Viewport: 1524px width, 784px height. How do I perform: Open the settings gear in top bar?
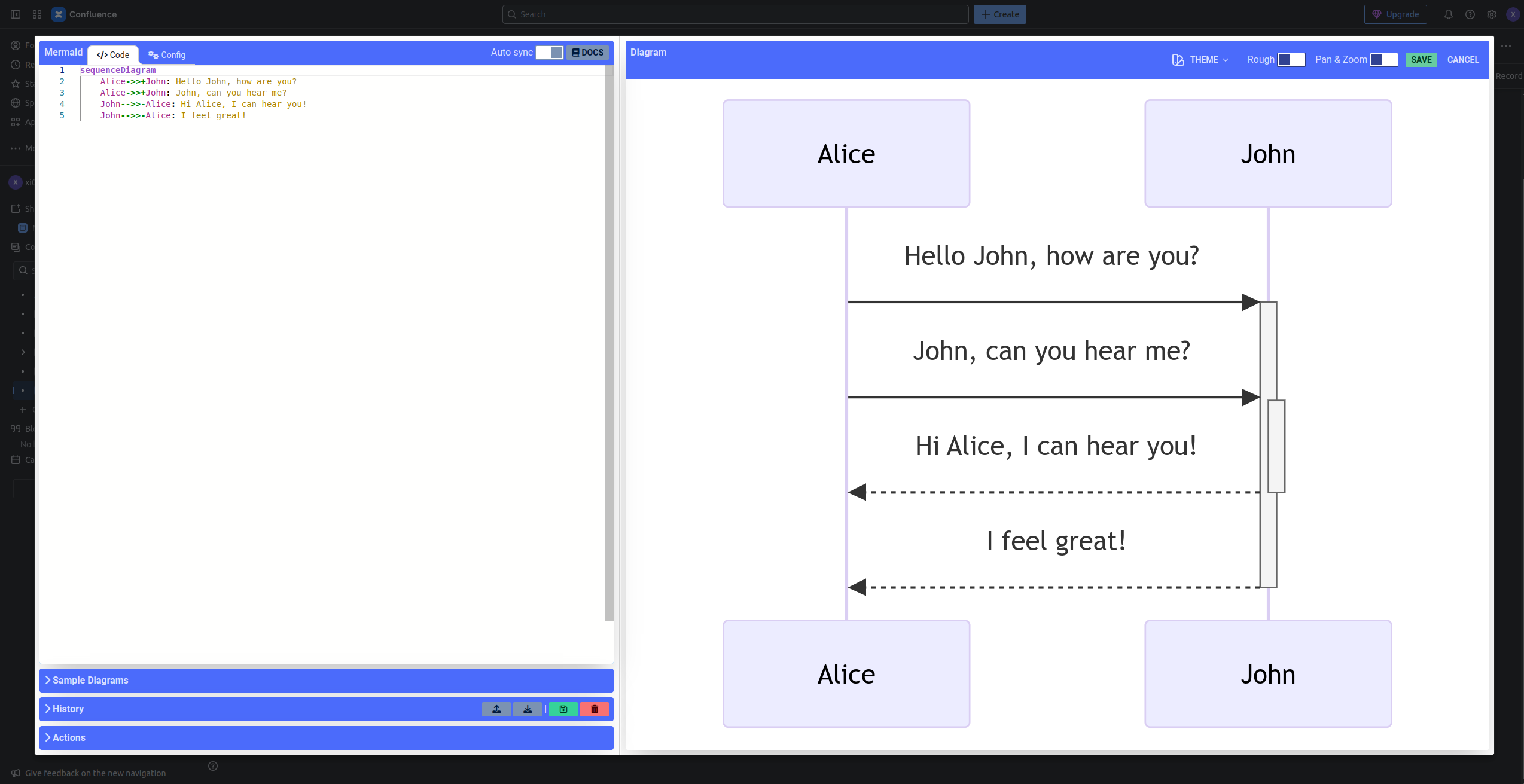pyautogui.click(x=1492, y=14)
